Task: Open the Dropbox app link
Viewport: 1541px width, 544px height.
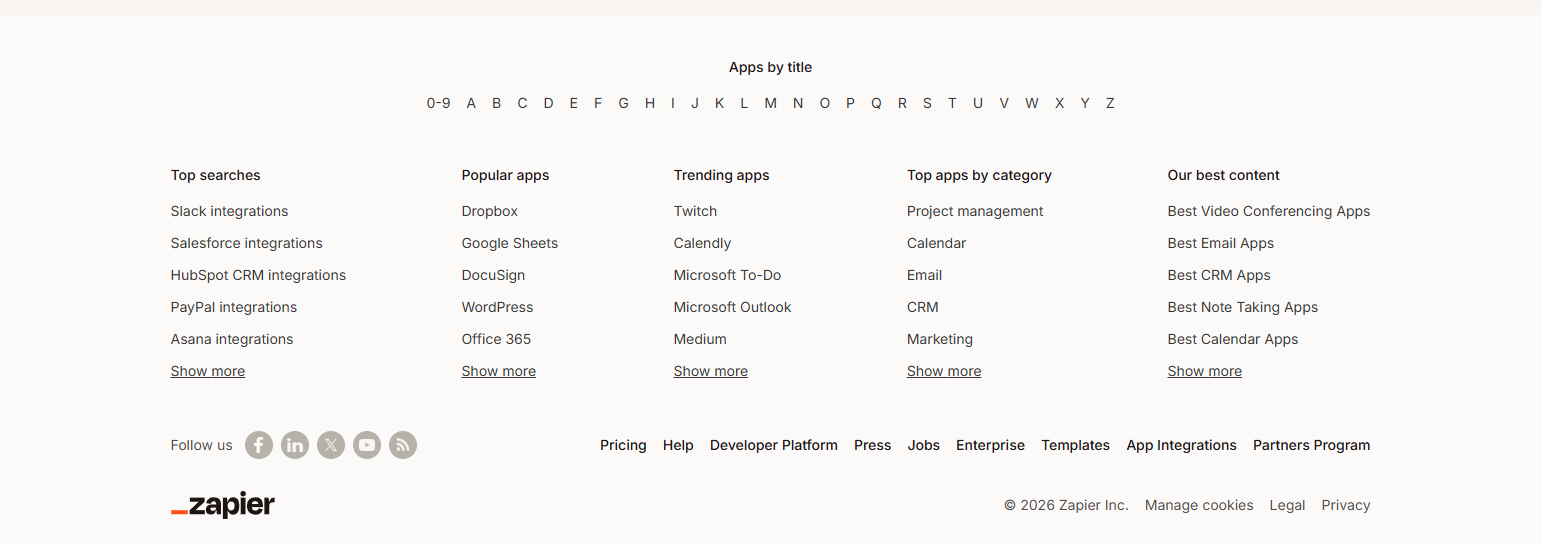Action: pyautogui.click(x=490, y=211)
